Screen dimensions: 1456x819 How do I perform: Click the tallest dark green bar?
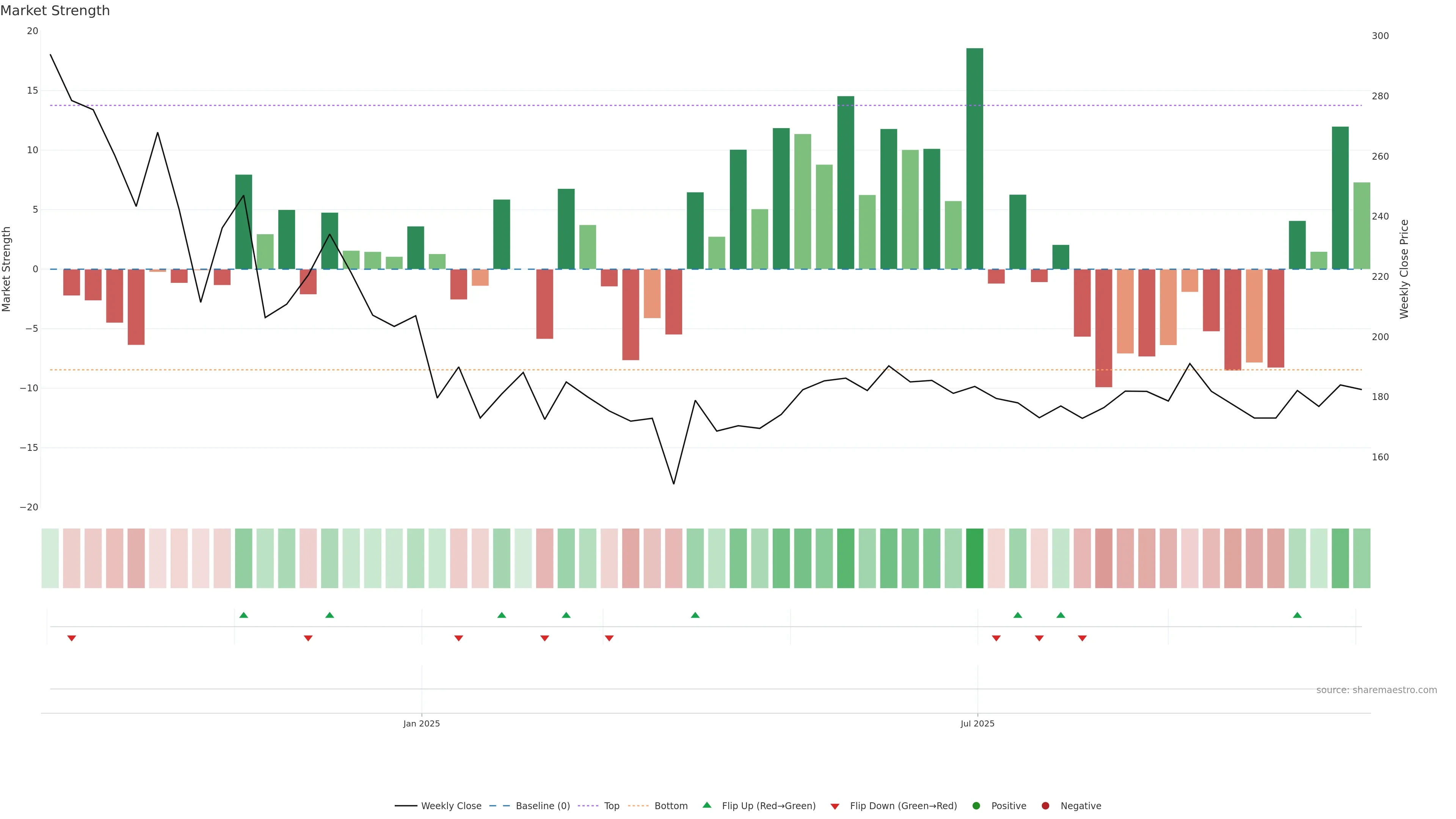click(974, 158)
